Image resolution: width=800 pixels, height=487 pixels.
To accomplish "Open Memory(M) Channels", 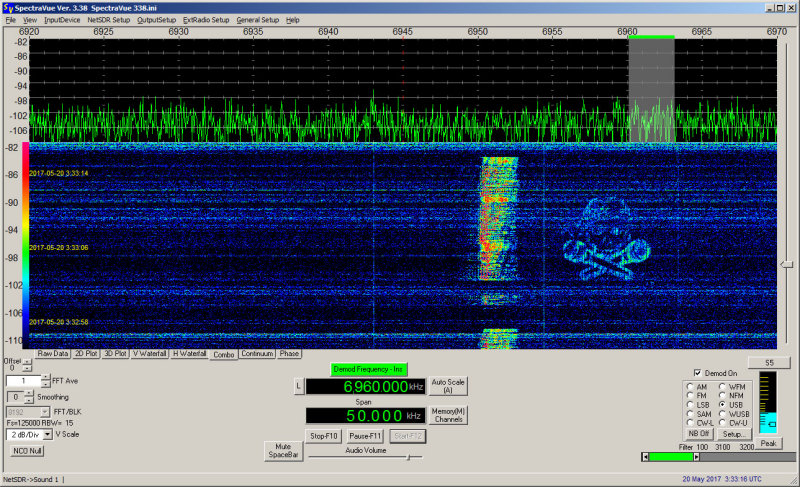I will pos(448,415).
